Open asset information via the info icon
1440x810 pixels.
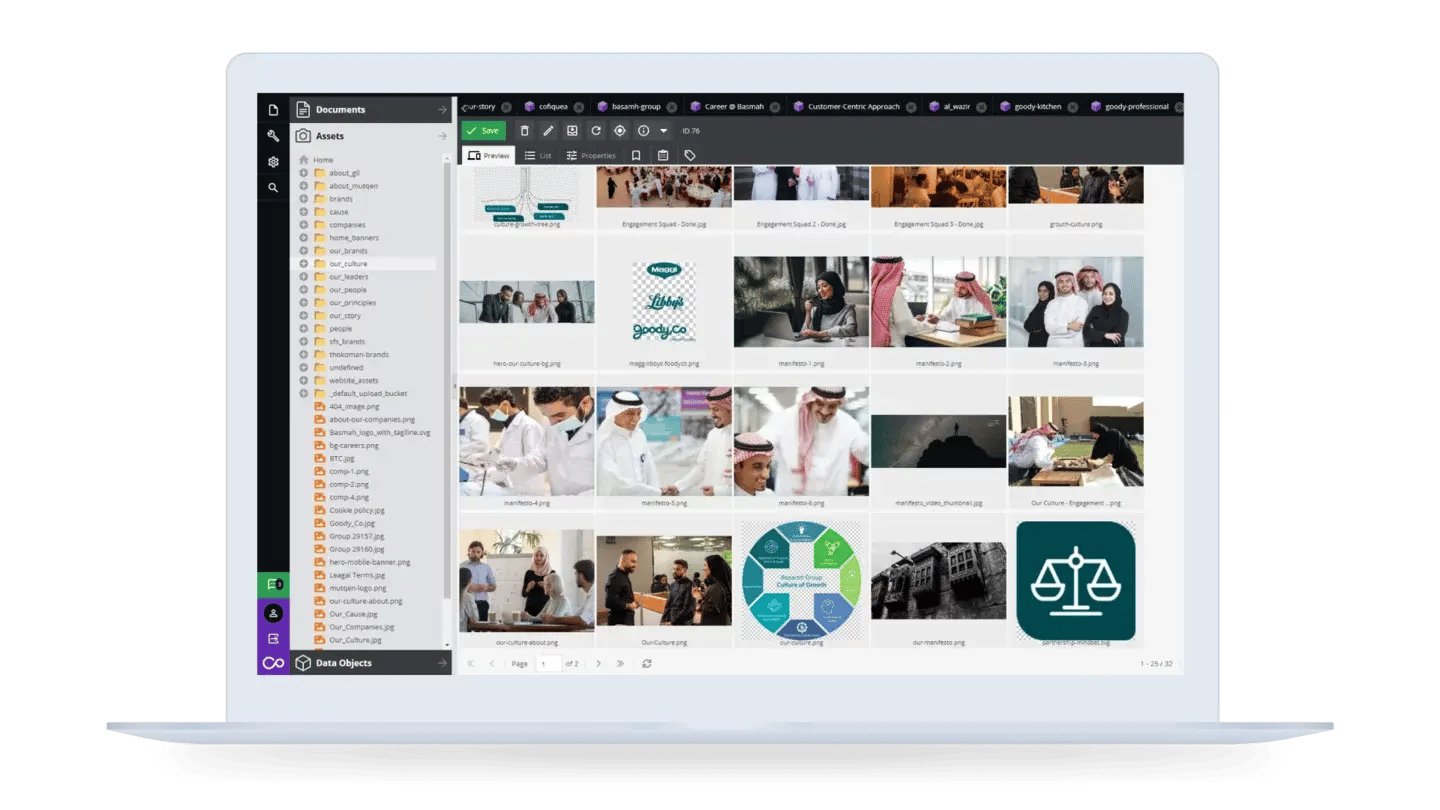[644, 130]
